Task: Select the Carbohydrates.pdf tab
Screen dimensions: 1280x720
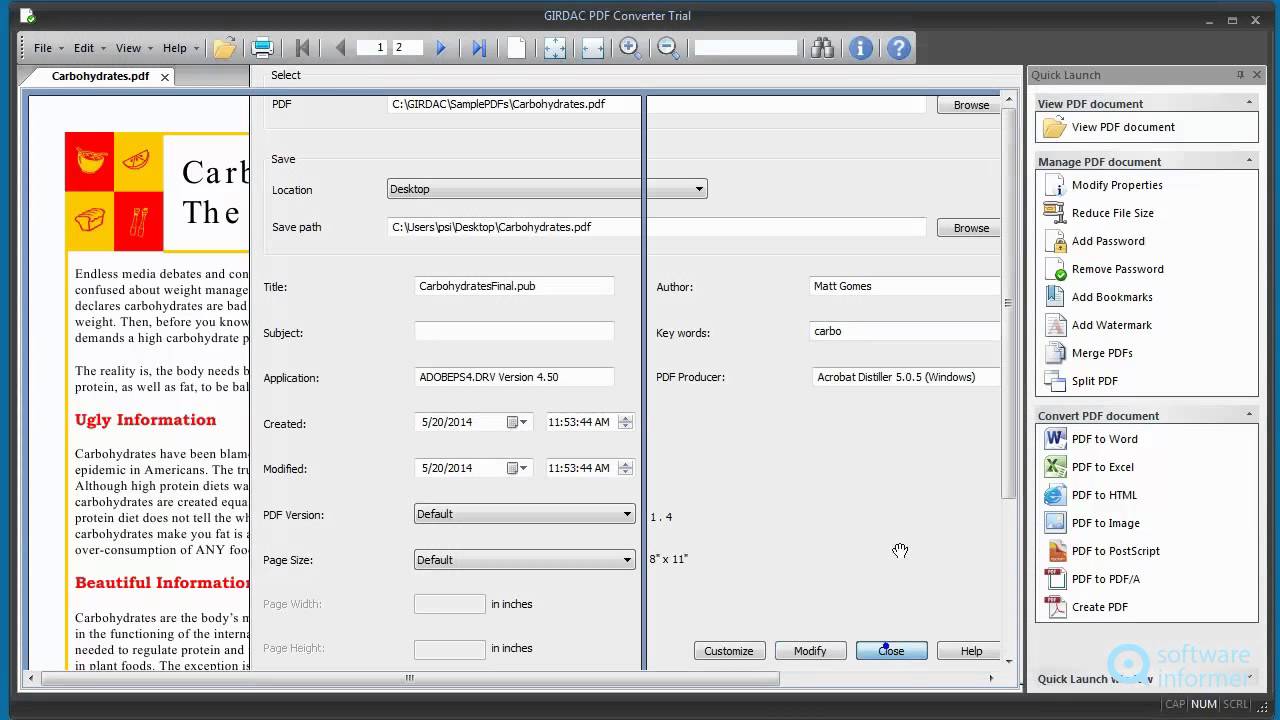Action: click(x=100, y=76)
